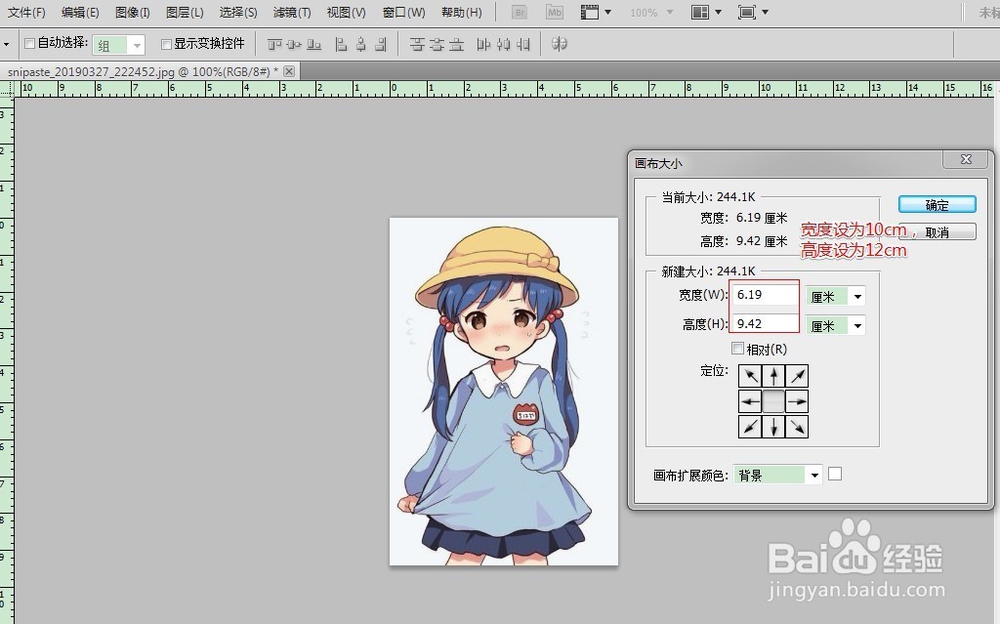1000x624 pixels.
Task: Open the width unit 厘米 dropdown
Action: point(835,297)
